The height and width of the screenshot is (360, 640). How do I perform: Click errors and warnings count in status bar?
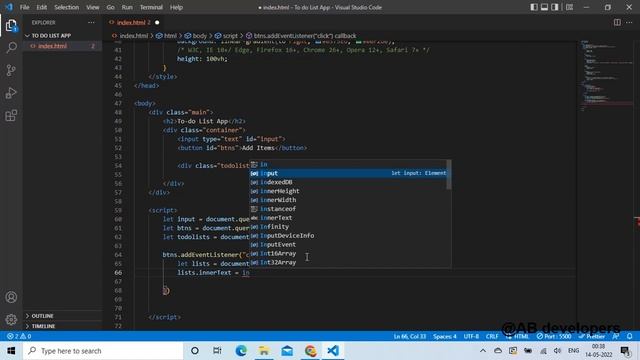[x=19, y=336]
